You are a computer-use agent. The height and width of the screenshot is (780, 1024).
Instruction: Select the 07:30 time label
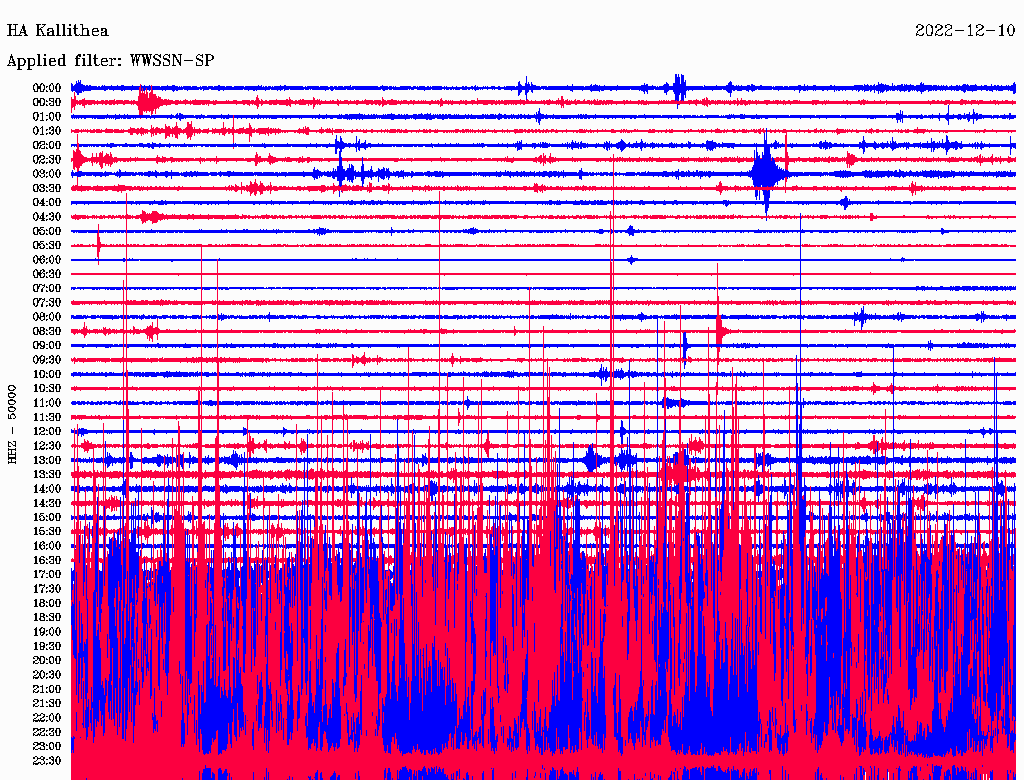(47, 302)
